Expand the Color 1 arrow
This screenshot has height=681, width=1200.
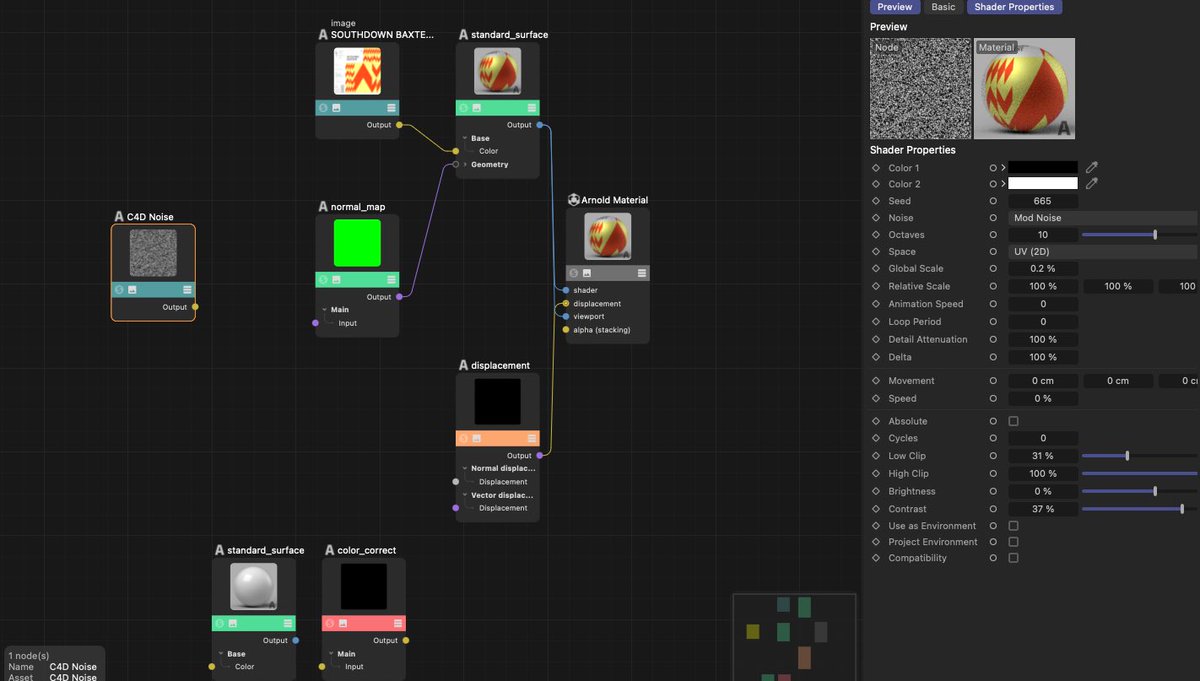click(x=1003, y=168)
